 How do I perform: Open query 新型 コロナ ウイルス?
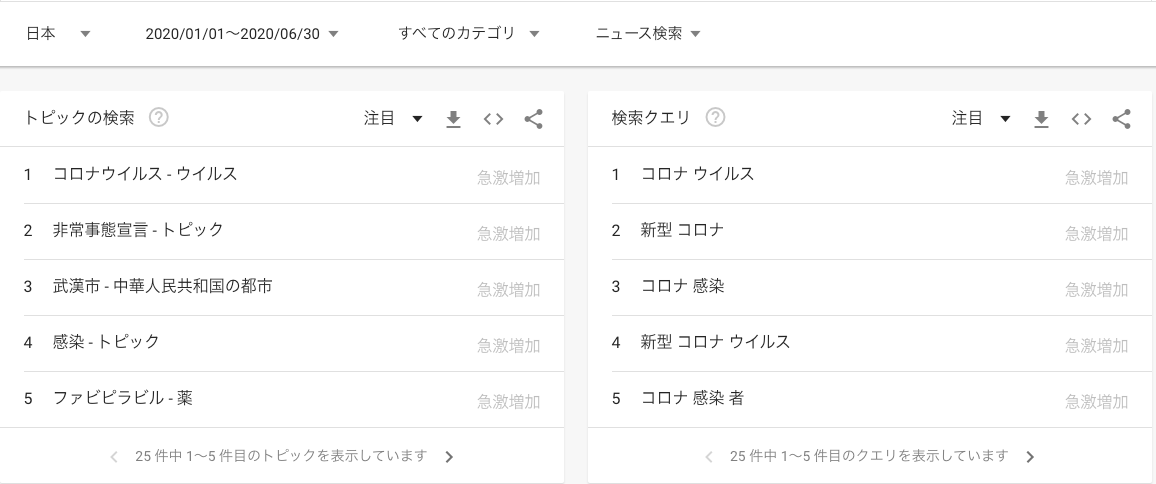tap(871, 343)
